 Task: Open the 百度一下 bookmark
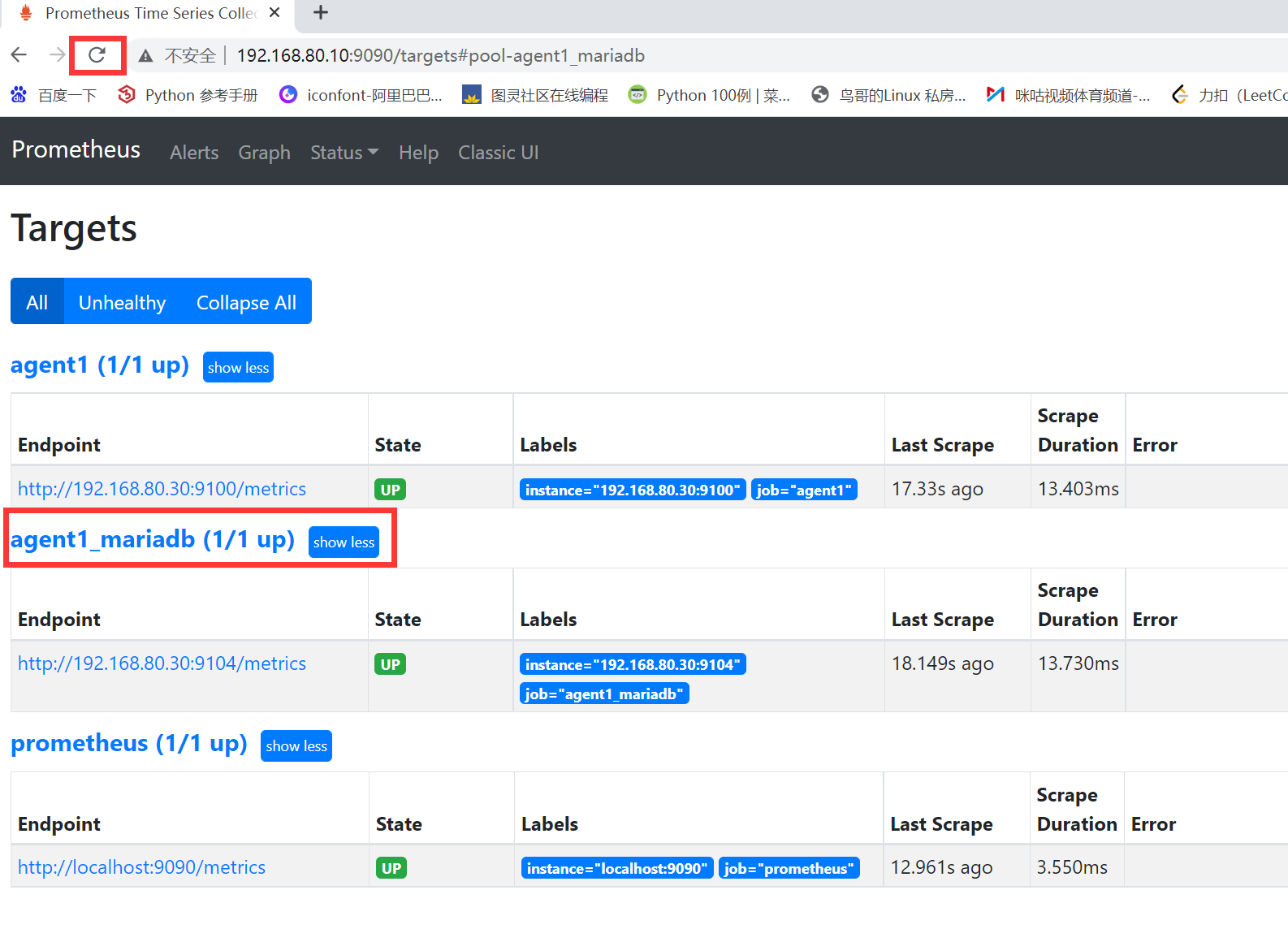54,95
